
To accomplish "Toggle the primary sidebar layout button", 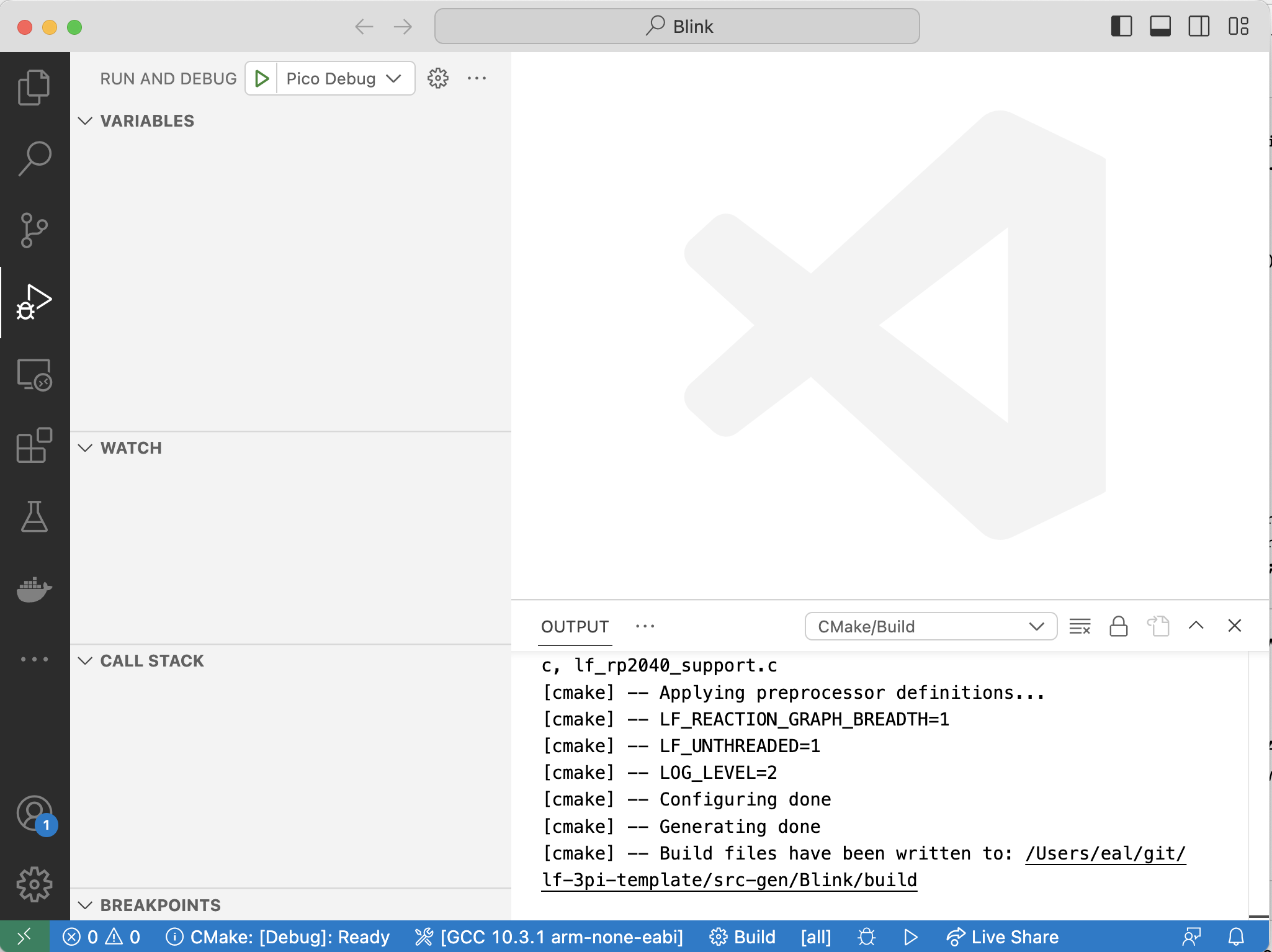I will point(1121,27).
